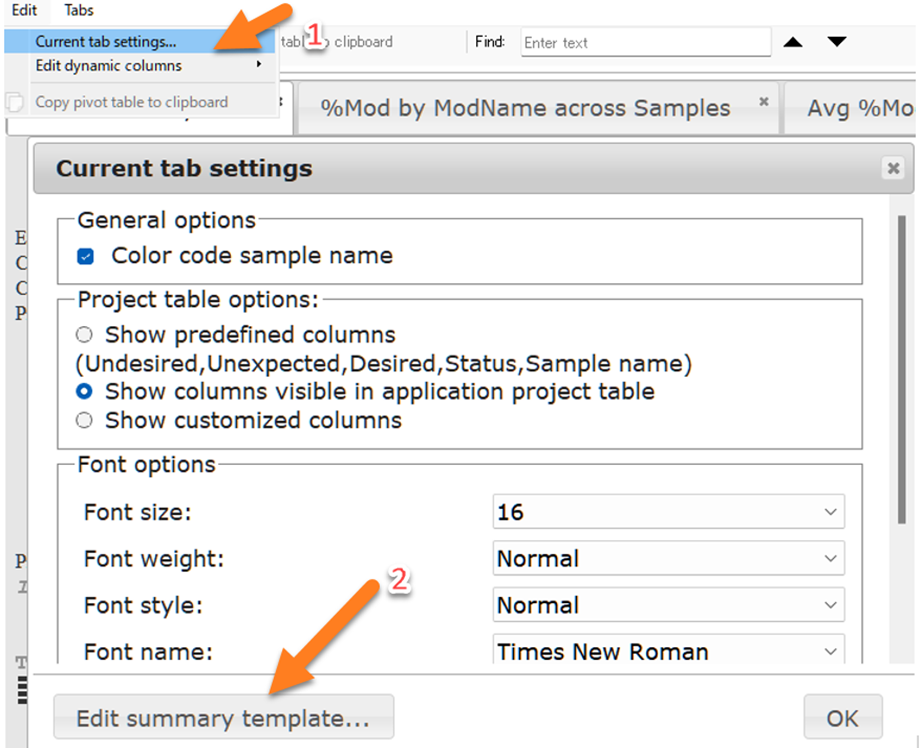
Task: Confirm with the OK button
Action: [x=842, y=717]
